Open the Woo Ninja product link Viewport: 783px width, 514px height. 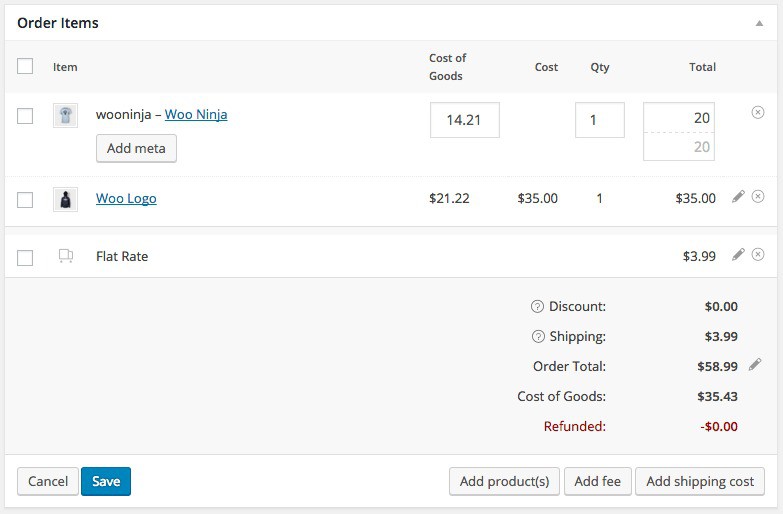click(196, 114)
